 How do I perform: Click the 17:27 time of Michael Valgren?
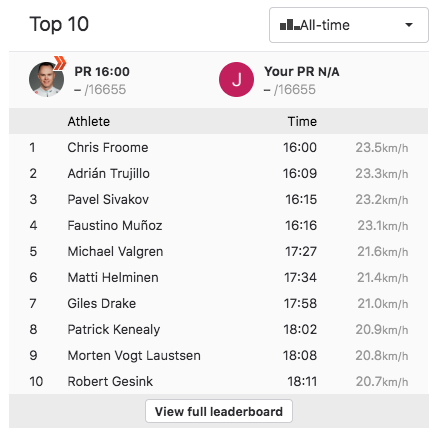(x=301, y=251)
